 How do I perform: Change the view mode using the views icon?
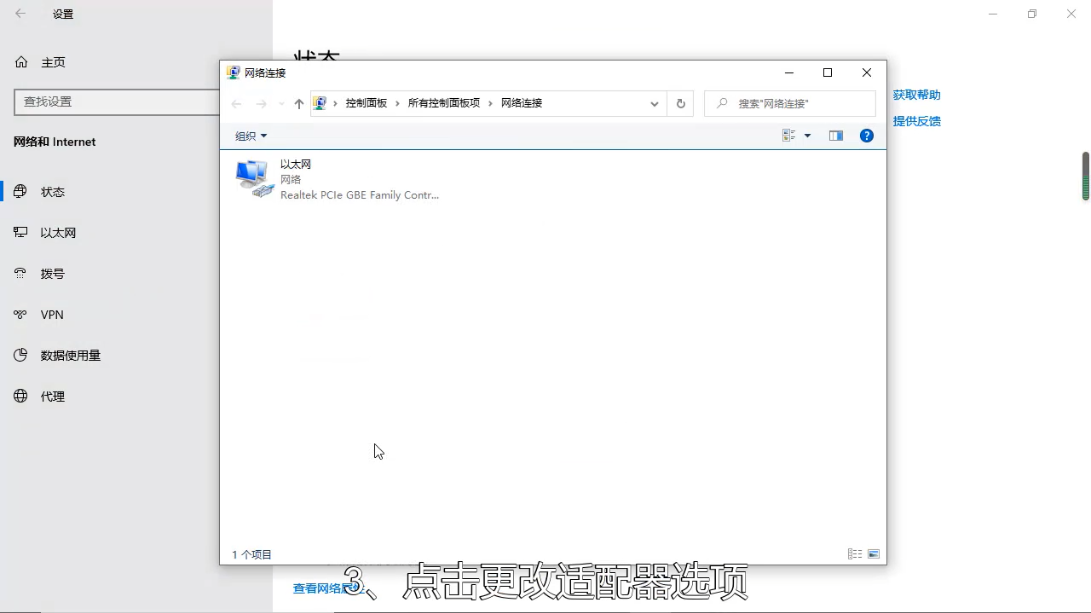click(789, 135)
